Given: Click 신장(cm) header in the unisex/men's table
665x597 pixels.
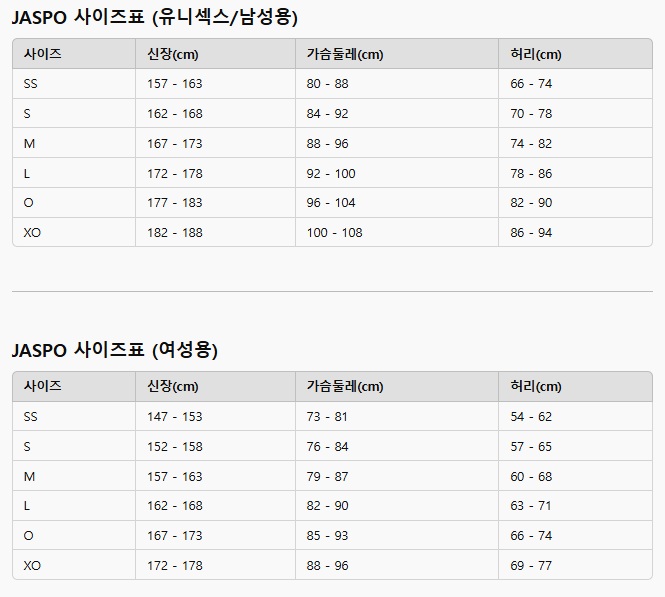Looking at the screenshot, I should click(172, 54).
